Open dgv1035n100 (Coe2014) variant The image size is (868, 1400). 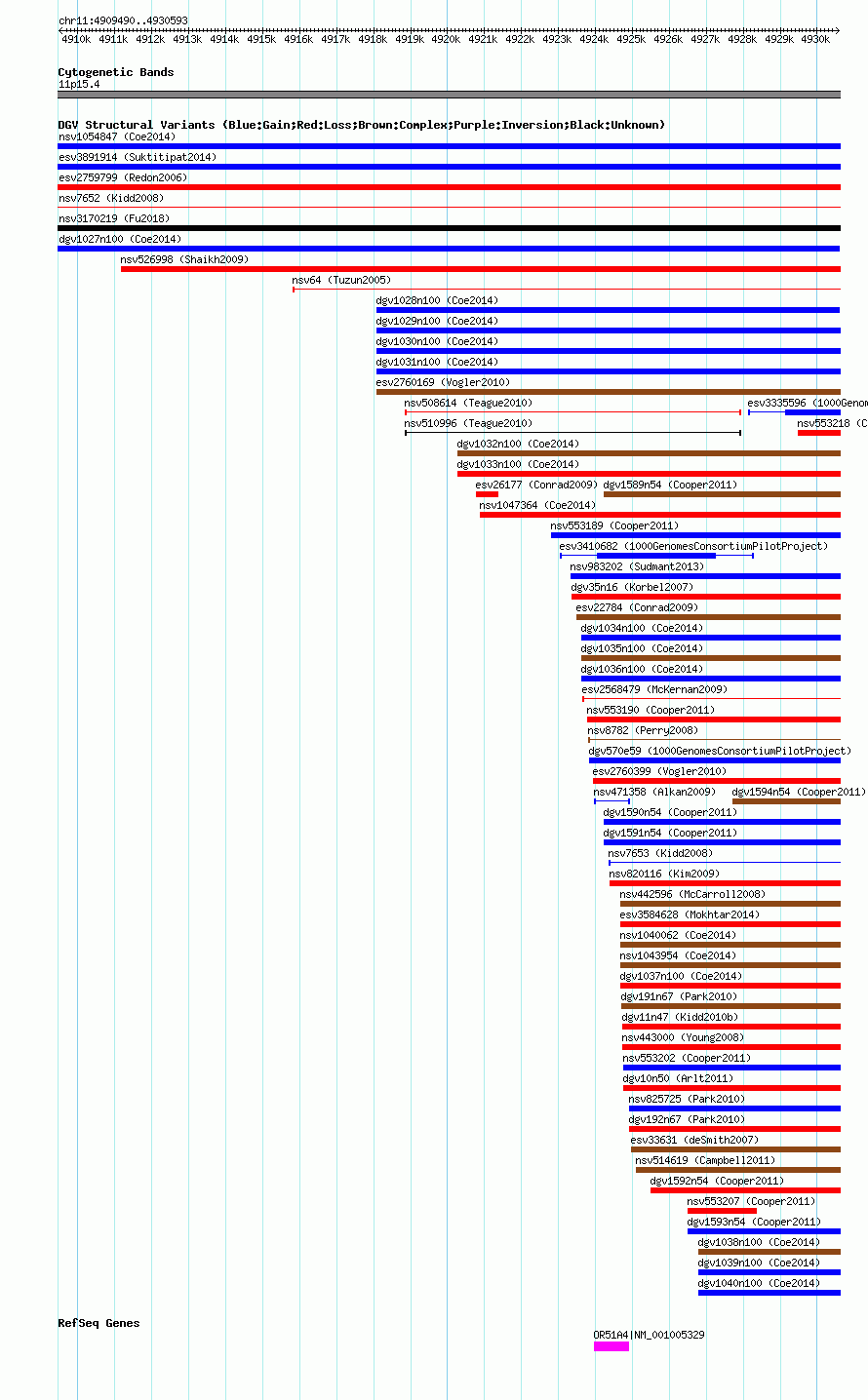tap(642, 648)
